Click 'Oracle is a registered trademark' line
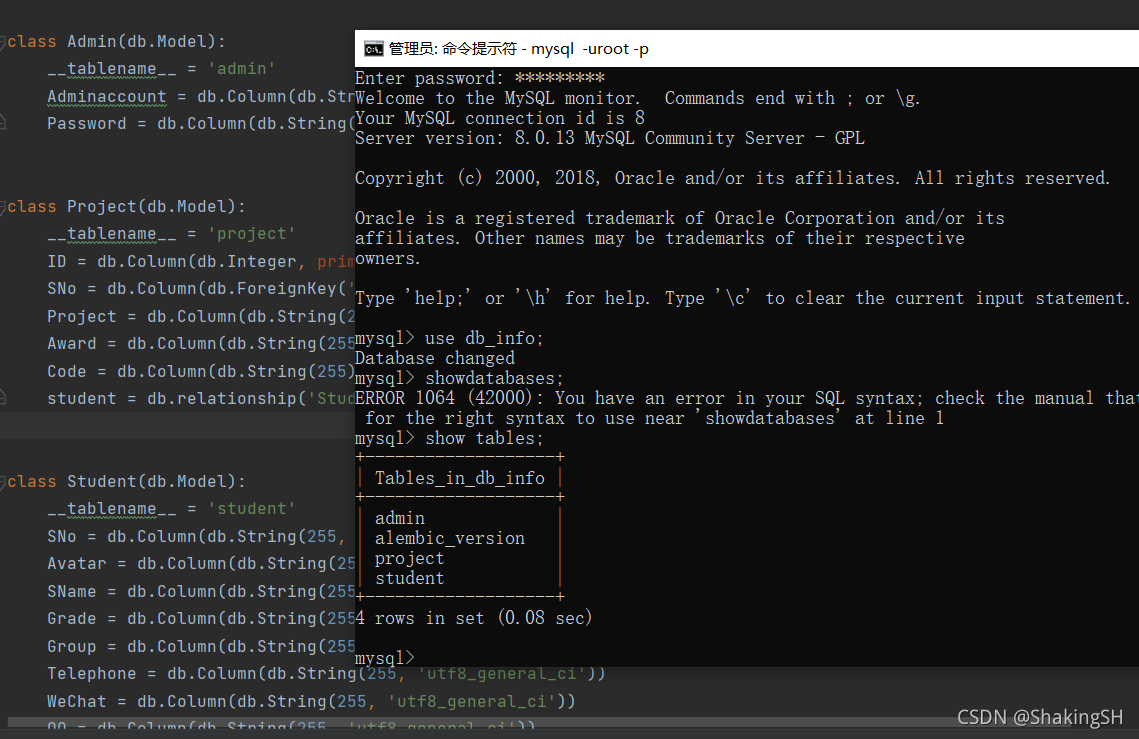Viewport: 1139px width, 739px height. tap(679, 218)
